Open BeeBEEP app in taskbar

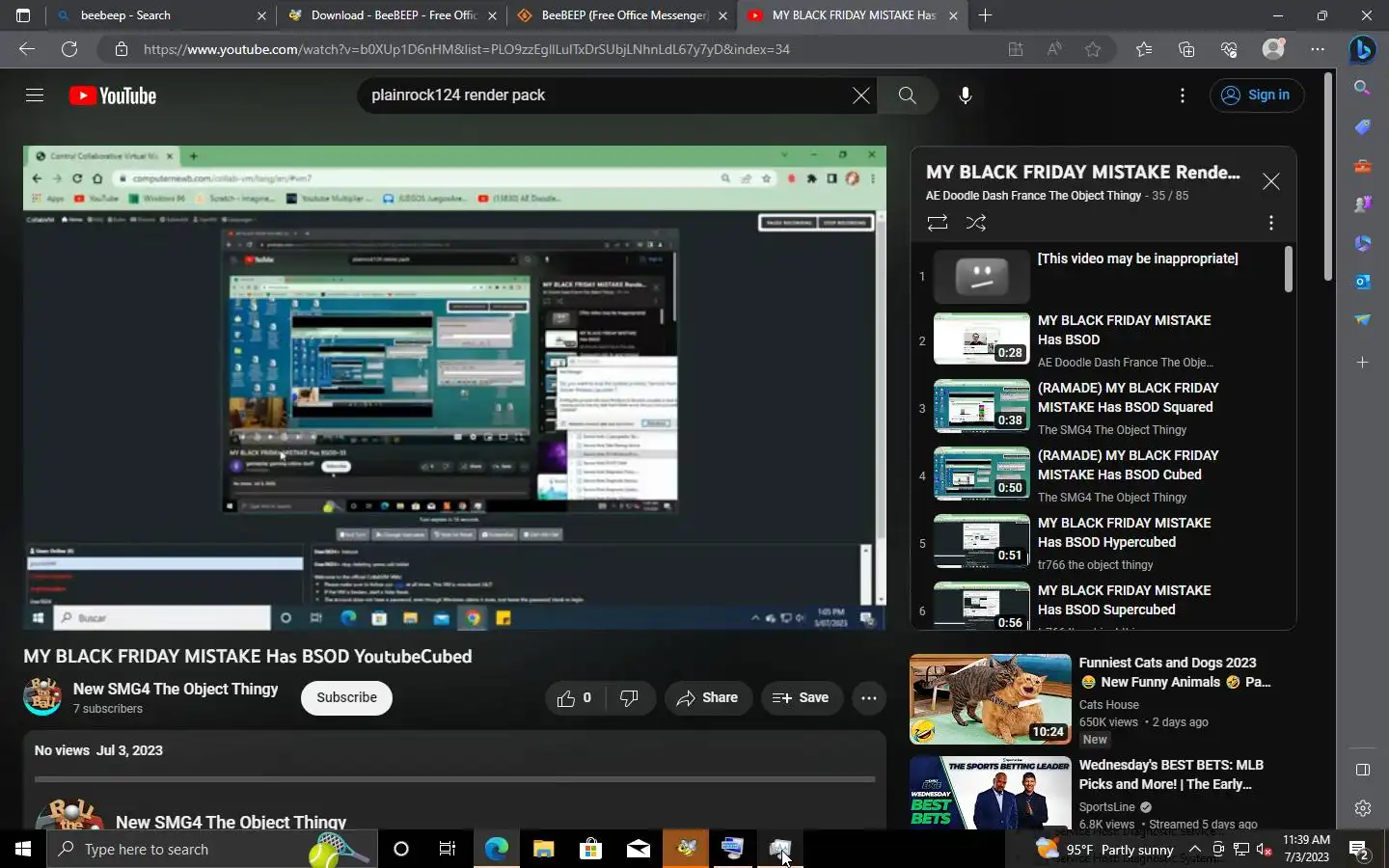(x=686, y=850)
